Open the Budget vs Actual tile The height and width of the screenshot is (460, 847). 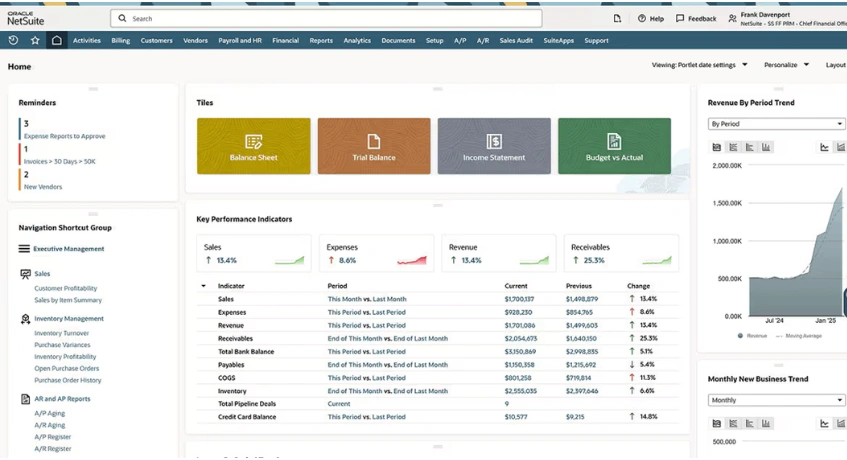pyautogui.click(x=614, y=146)
